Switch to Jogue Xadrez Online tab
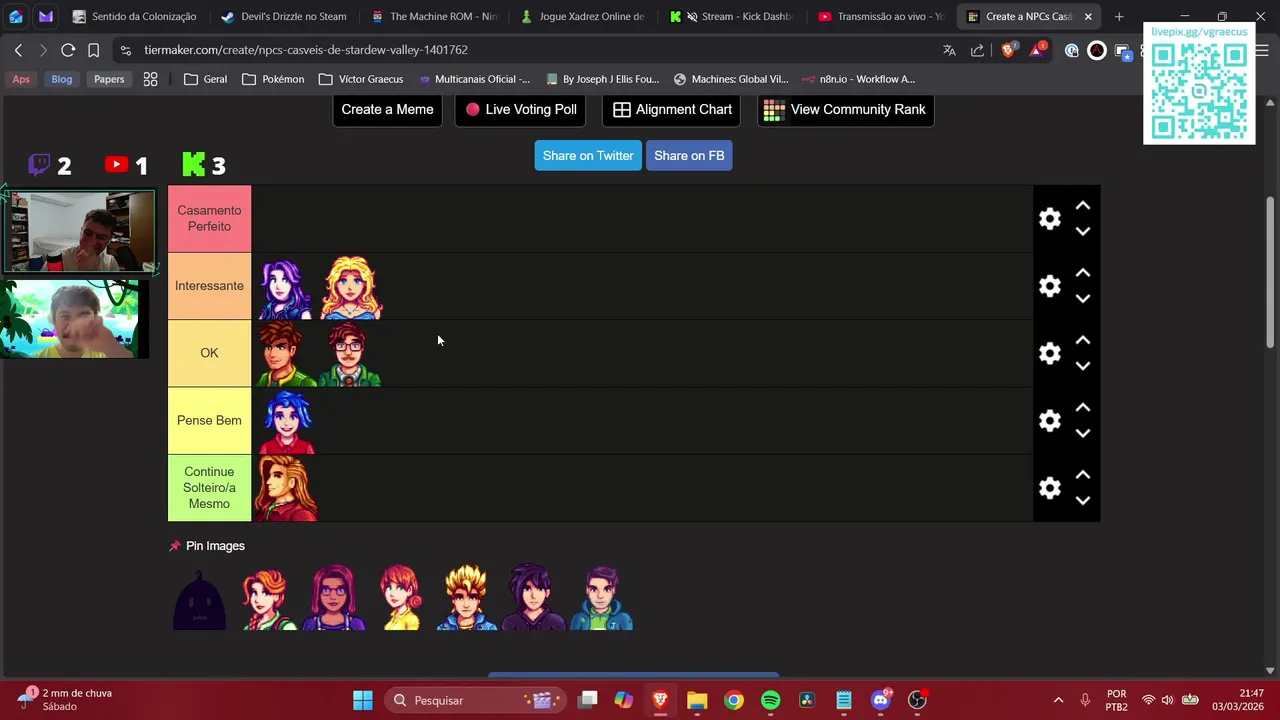Viewport: 1280px width, 720px height. coord(583,17)
